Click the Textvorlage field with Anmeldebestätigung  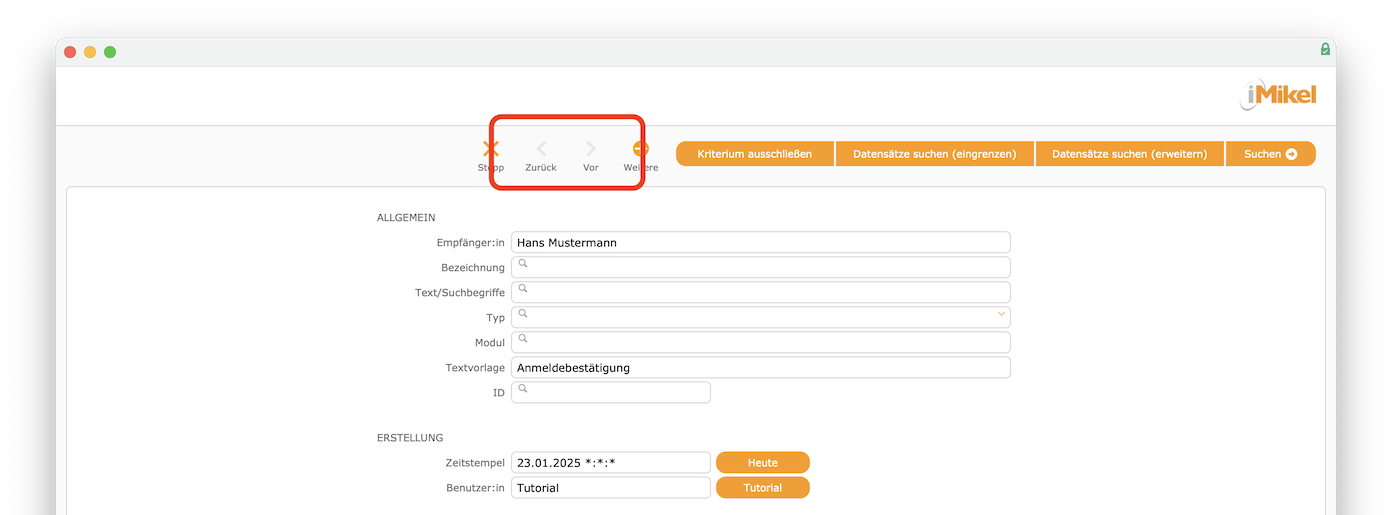pos(761,367)
